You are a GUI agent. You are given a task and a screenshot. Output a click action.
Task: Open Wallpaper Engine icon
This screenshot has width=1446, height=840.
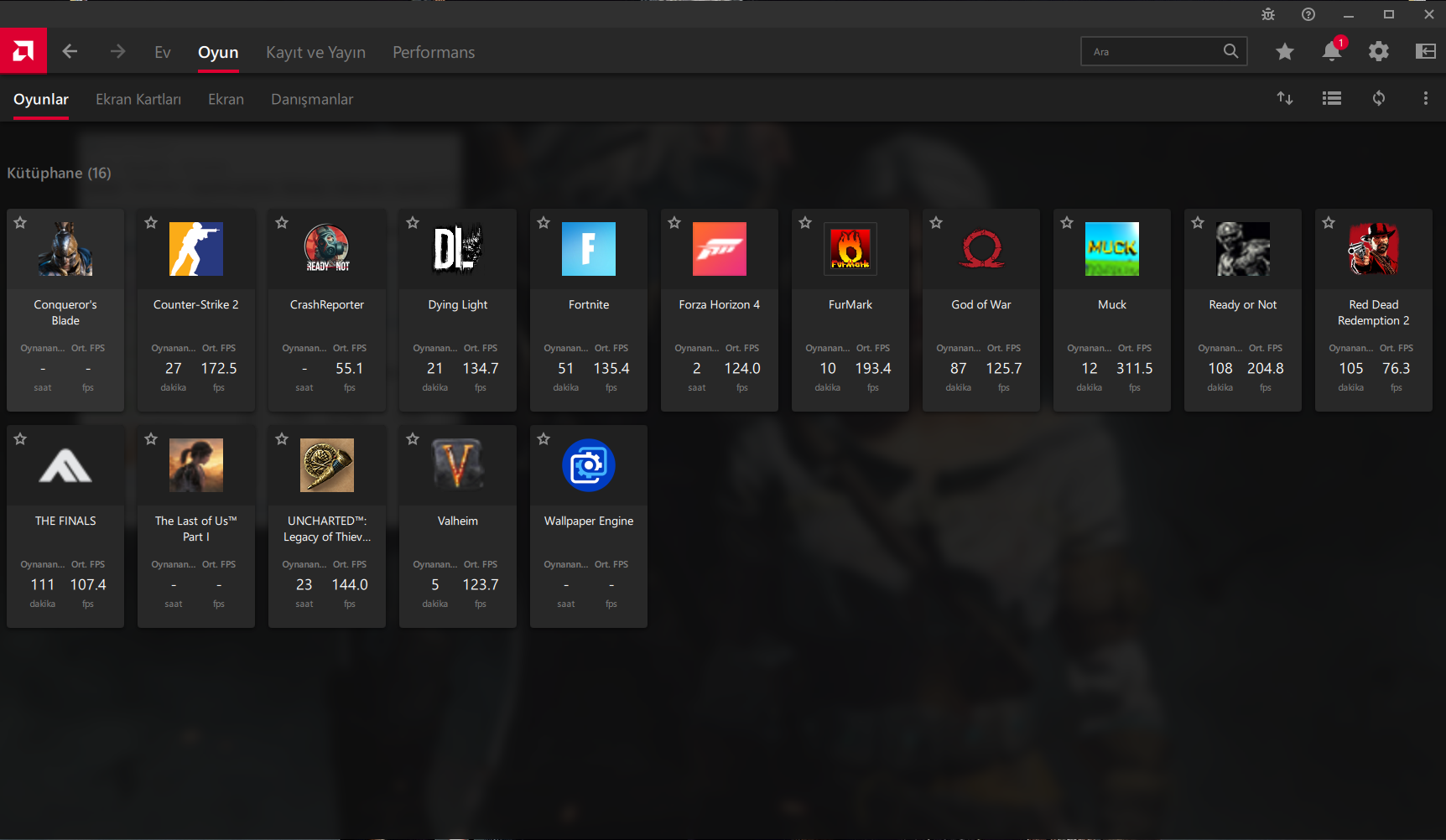point(589,465)
